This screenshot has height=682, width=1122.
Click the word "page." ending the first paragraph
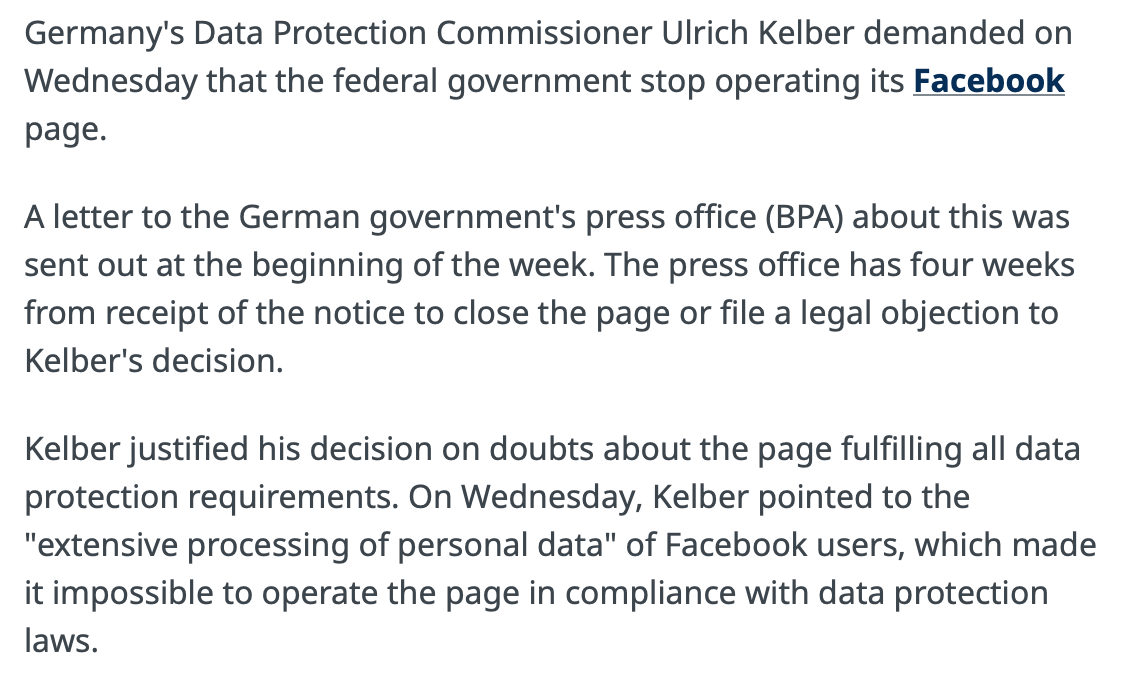[65, 129]
